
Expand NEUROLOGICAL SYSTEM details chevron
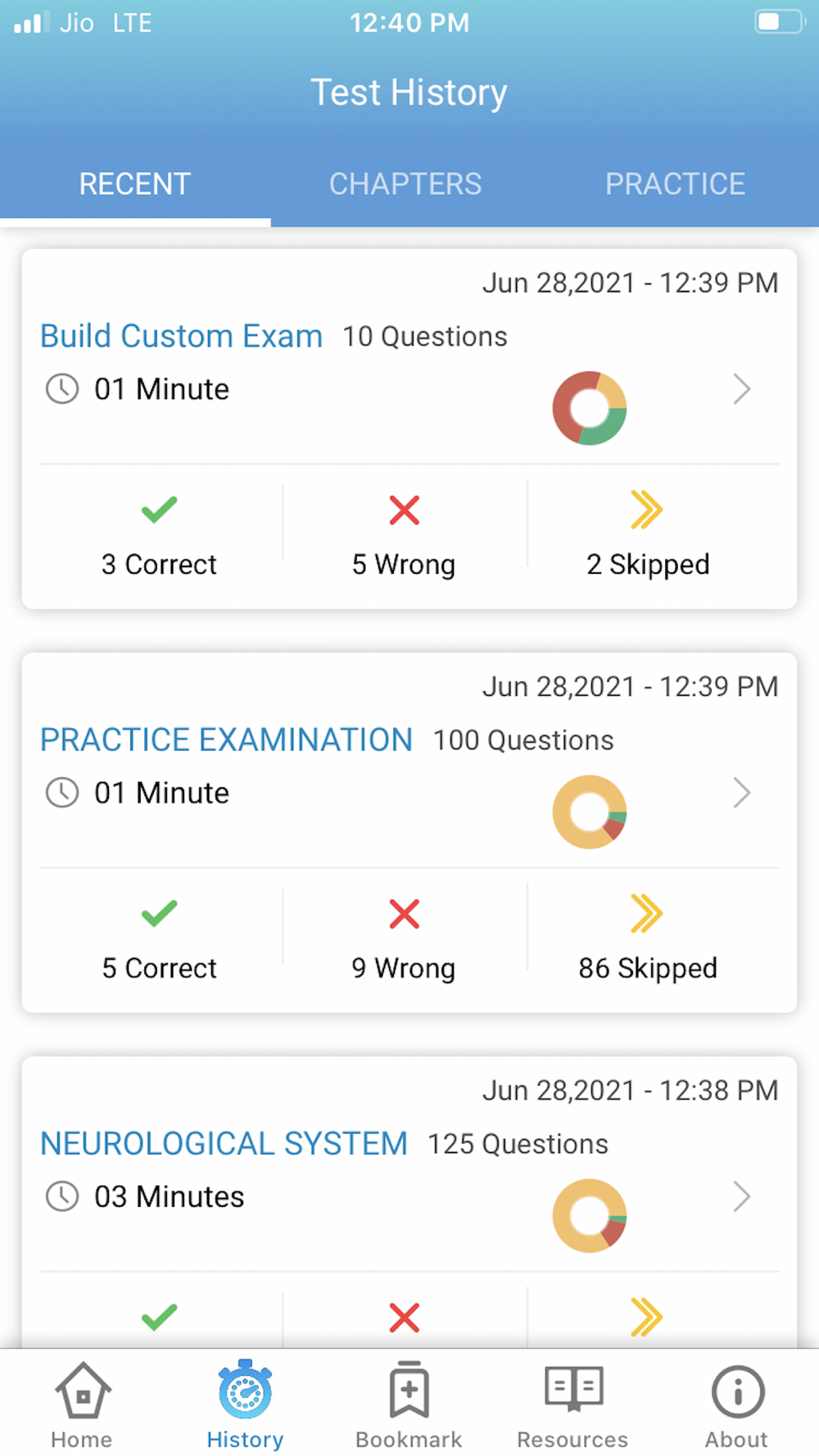(742, 1196)
